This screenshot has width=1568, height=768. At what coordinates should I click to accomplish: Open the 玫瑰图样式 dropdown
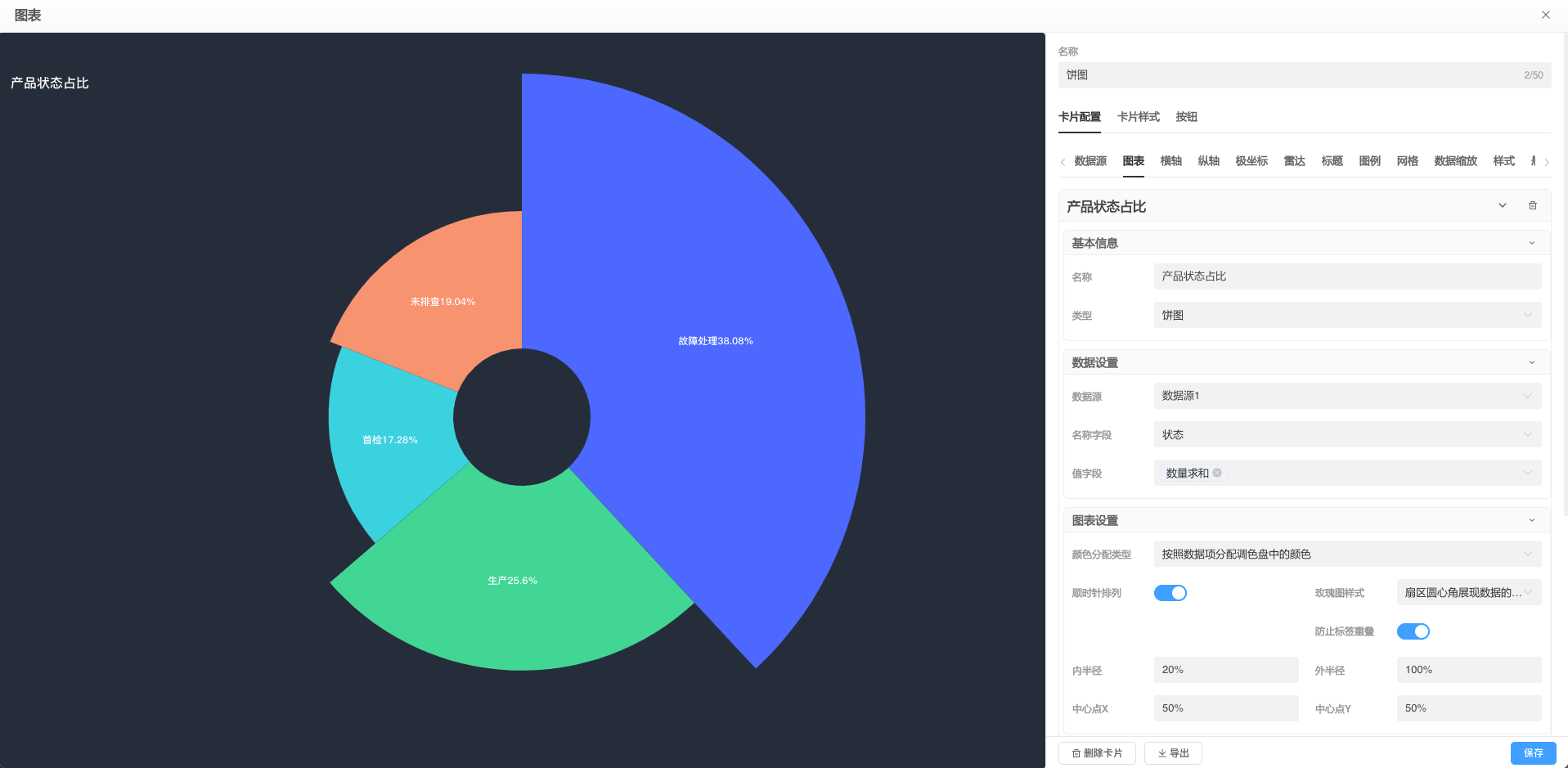[x=1468, y=592]
